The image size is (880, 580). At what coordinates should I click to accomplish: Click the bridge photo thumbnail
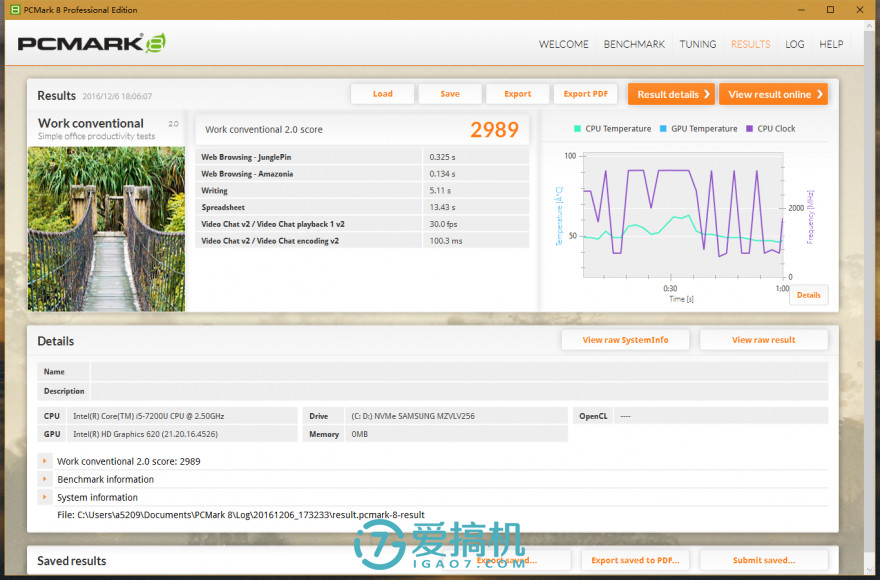point(106,228)
